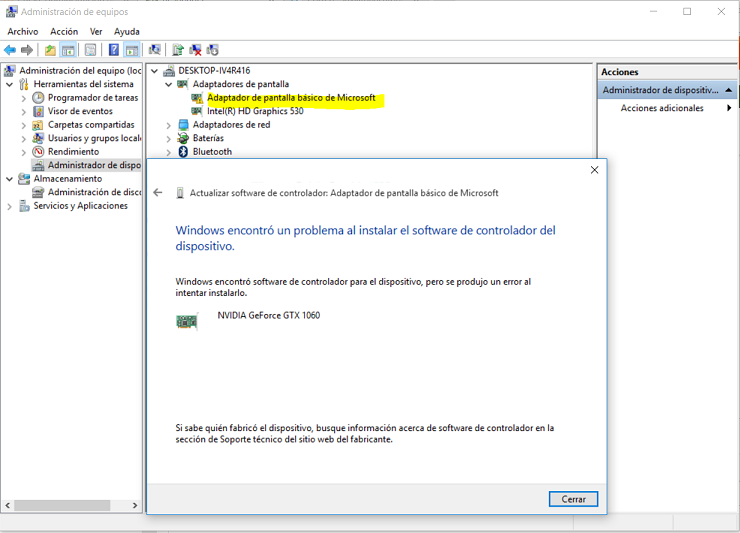Open the Archivo menu

tap(23, 32)
